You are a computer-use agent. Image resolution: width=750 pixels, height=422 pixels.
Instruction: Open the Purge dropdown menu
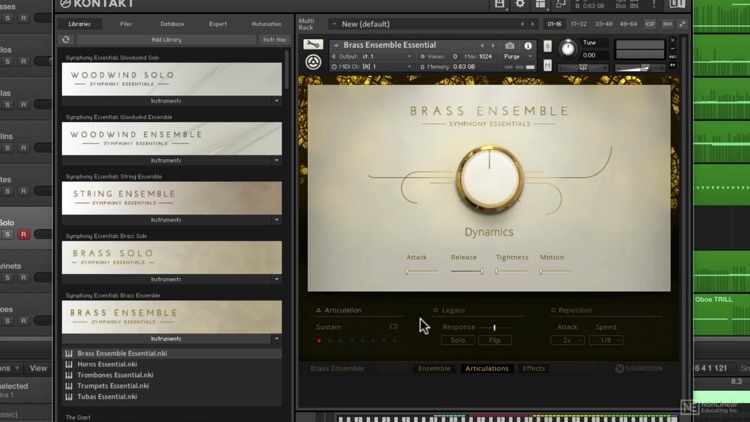(x=515, y=57)
